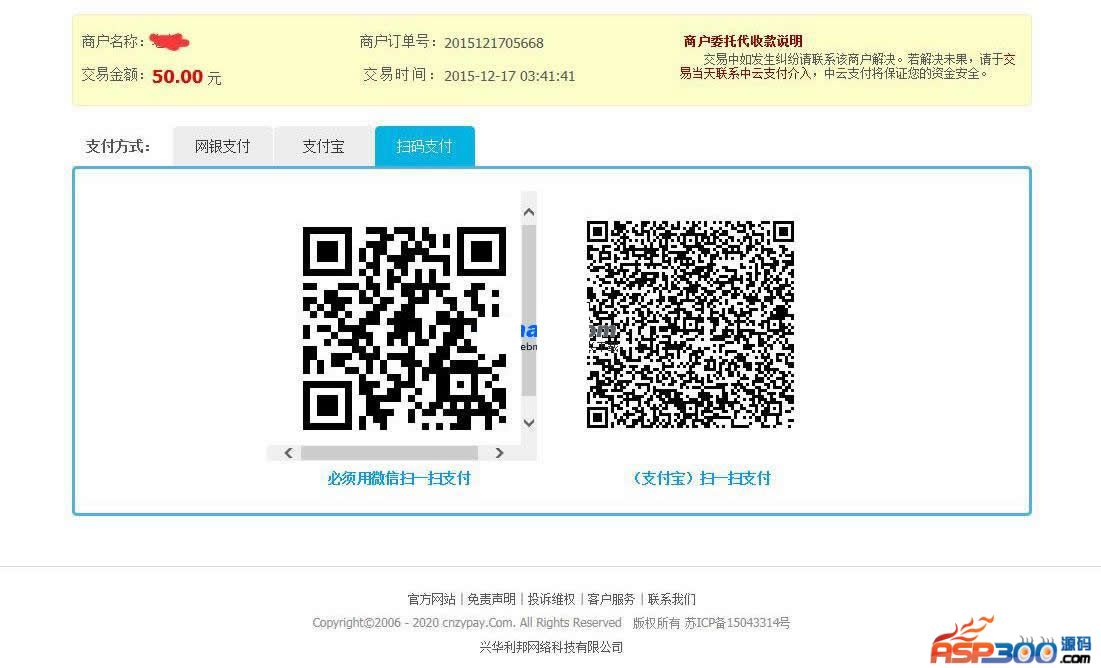Click the WeChat QR code image

pos(404,328)
